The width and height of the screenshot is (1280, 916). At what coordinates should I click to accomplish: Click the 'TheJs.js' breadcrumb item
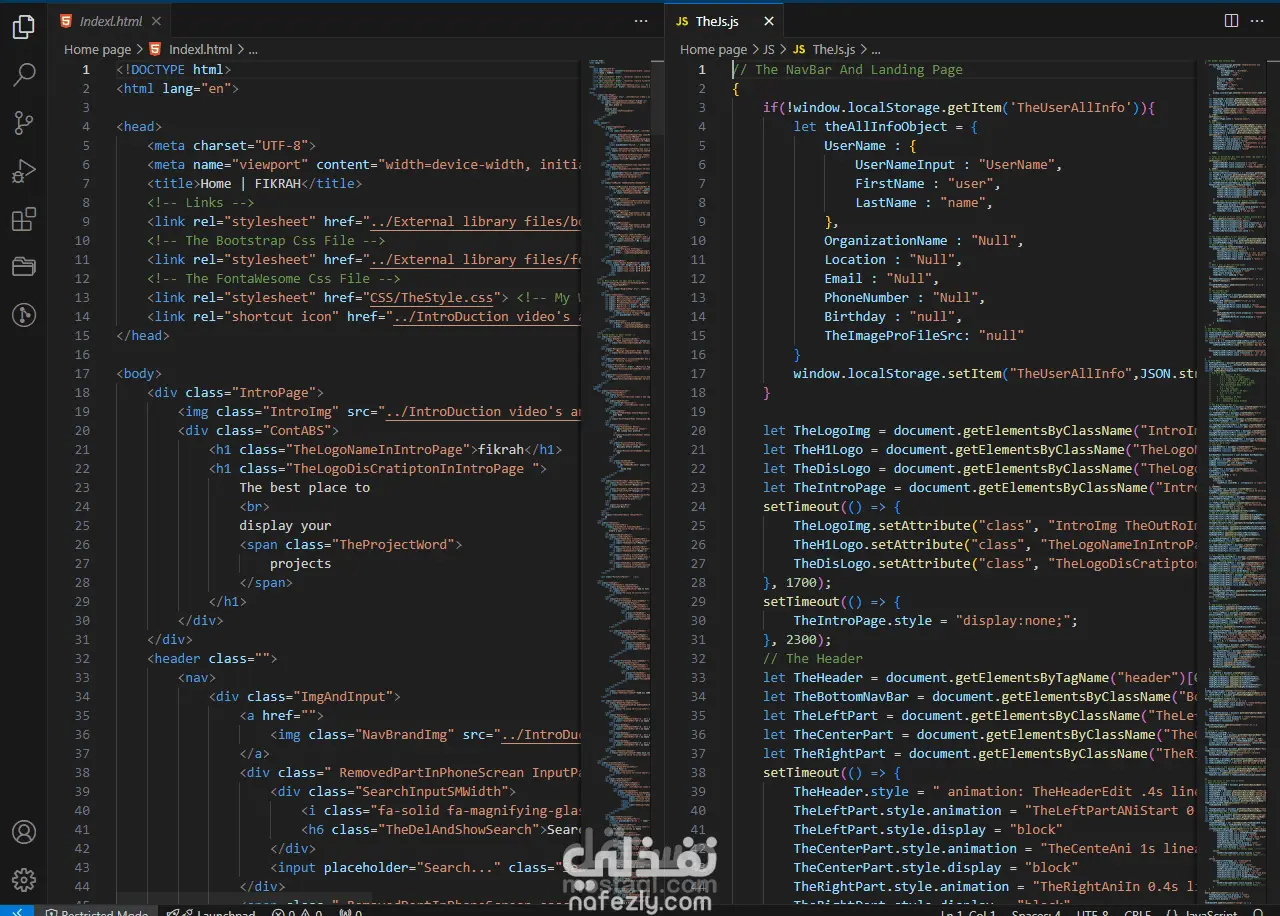tap(834, 49)
